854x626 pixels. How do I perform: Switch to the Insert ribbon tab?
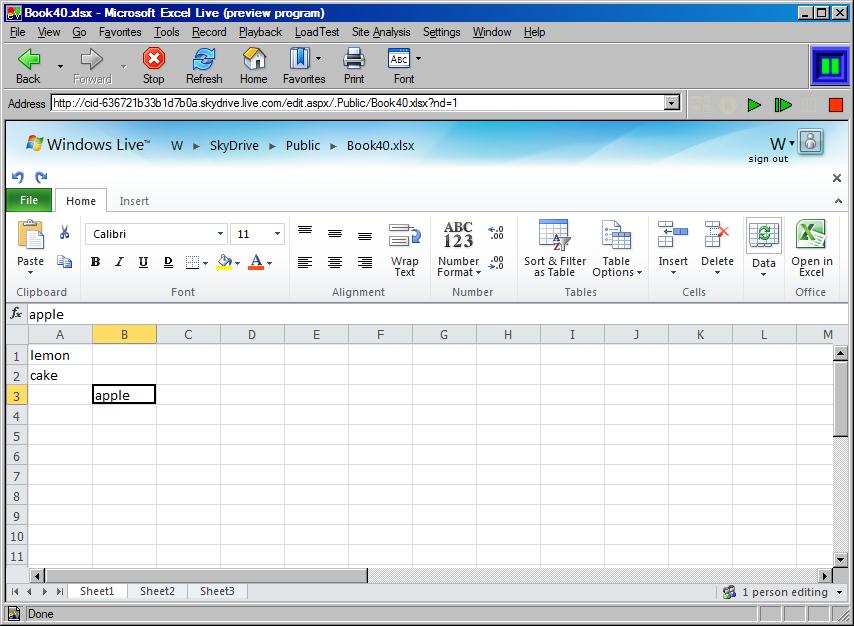pos(134,200)
